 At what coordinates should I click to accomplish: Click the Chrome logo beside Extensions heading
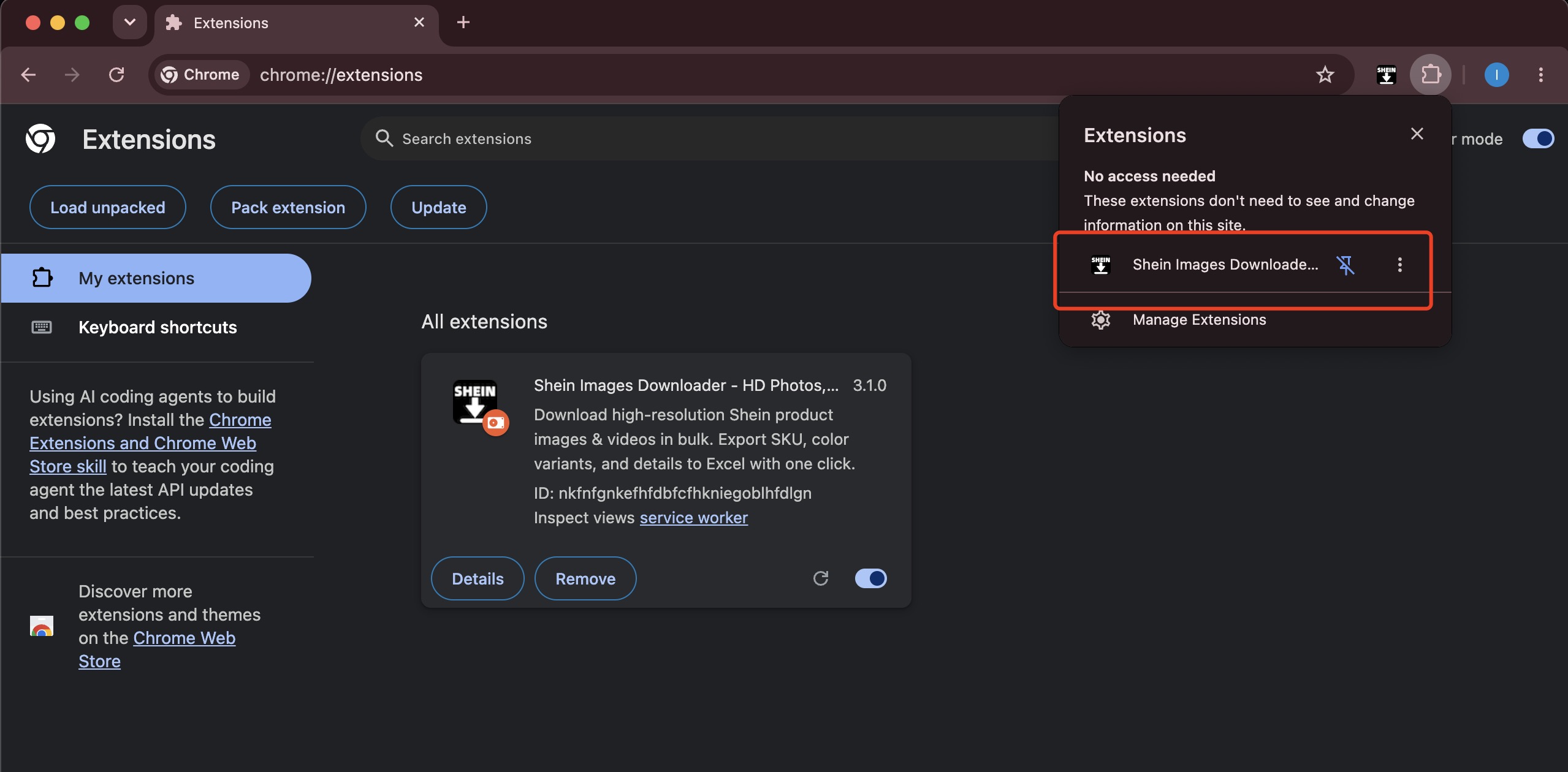[x=40, y=139]
